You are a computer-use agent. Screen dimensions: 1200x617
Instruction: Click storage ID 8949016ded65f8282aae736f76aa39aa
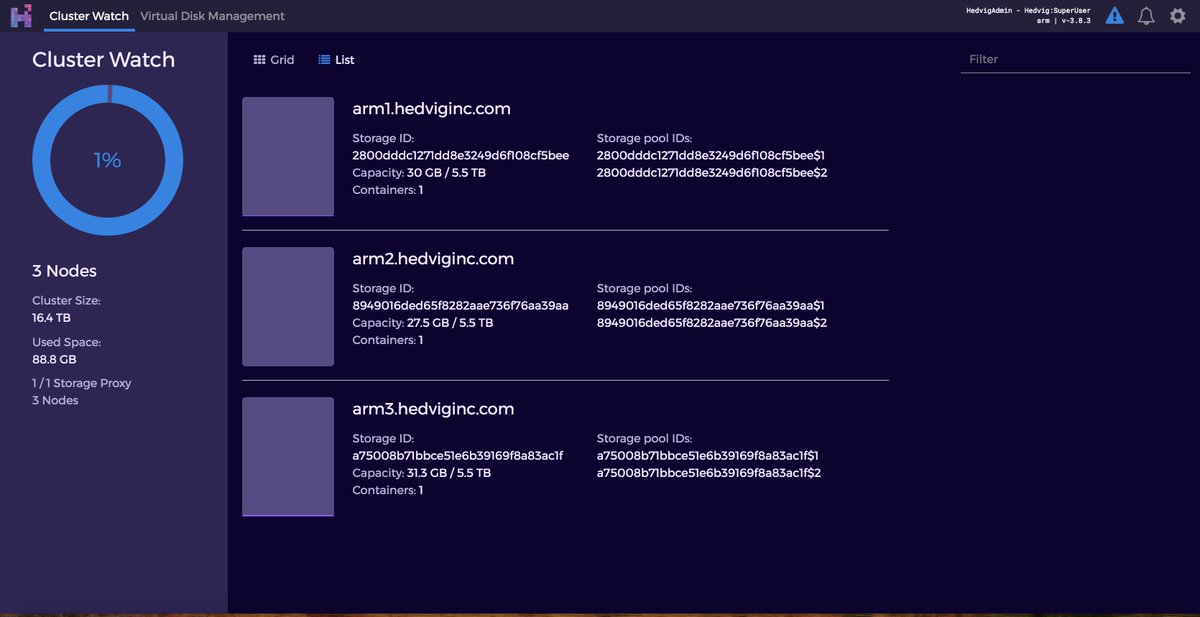tap(461, 305)
